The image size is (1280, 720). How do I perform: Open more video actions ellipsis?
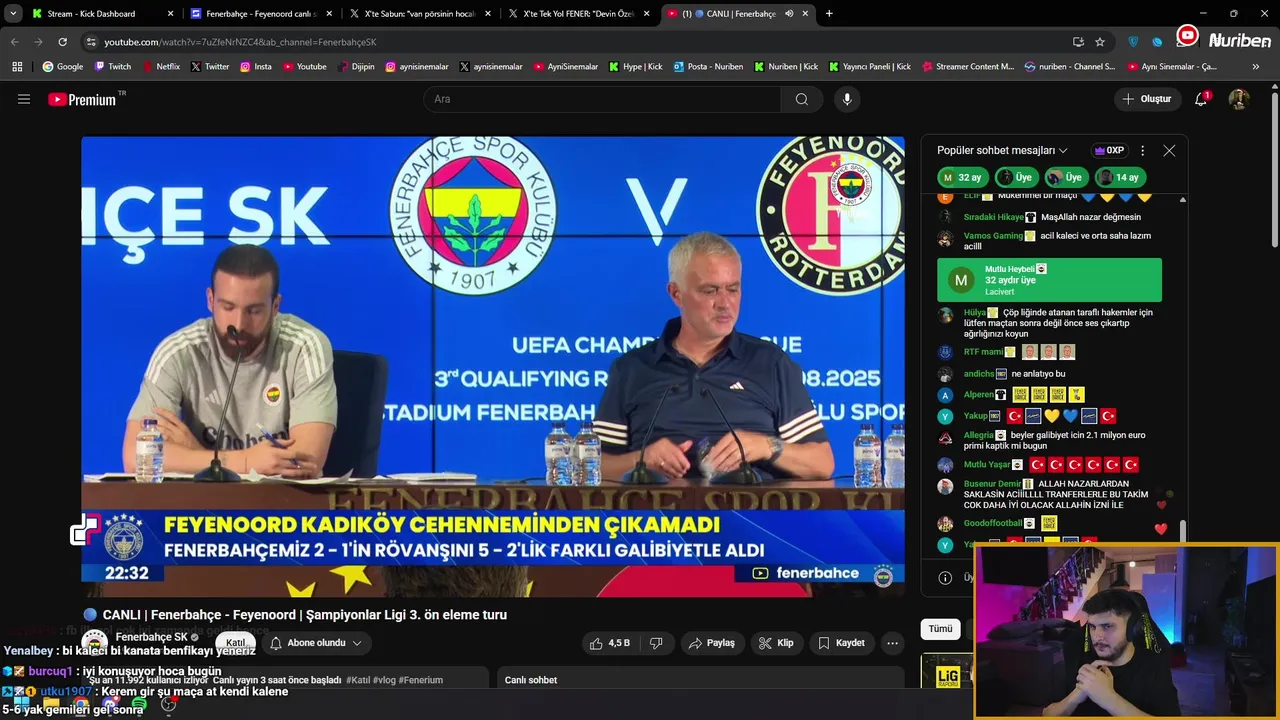893,643
